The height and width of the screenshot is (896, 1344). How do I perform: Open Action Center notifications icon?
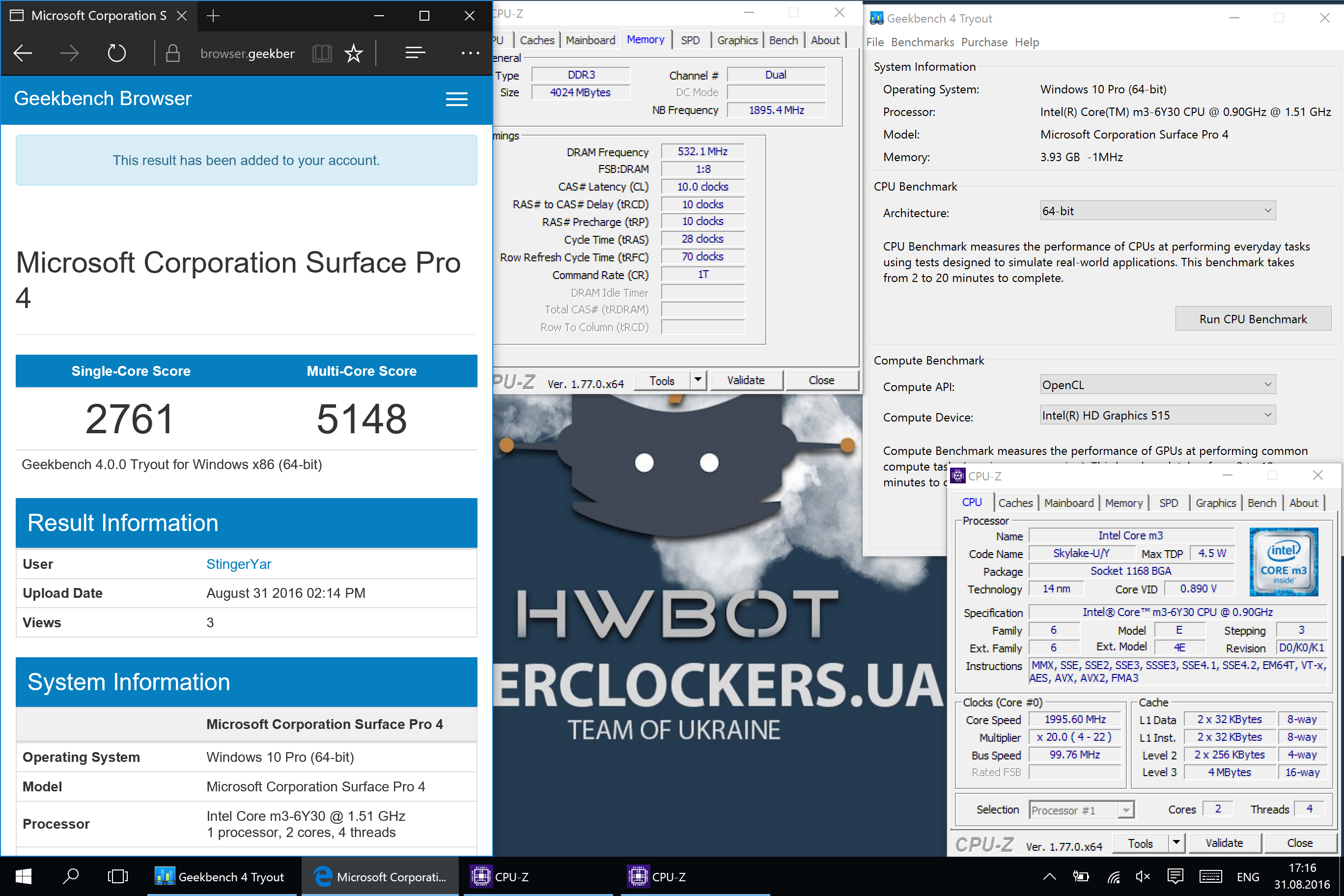pyautogui.click(x=1175, y=876)
